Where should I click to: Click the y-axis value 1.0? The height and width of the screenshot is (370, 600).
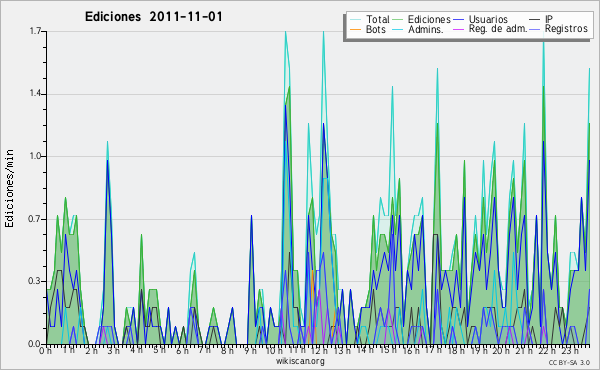pyautogui.click(x=35, y=156)
